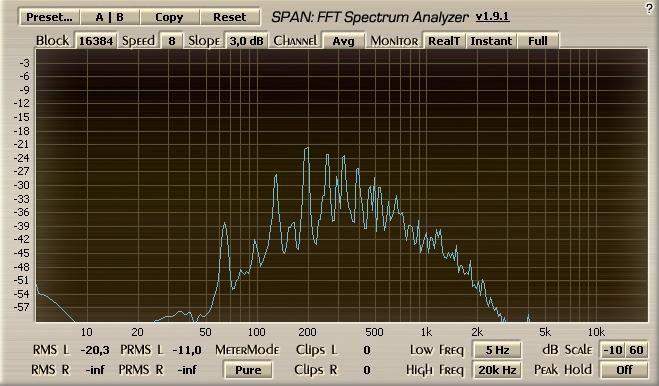Change dB Scale range value 60
This screenshot has width=659, height=386.
coord(636,350)
